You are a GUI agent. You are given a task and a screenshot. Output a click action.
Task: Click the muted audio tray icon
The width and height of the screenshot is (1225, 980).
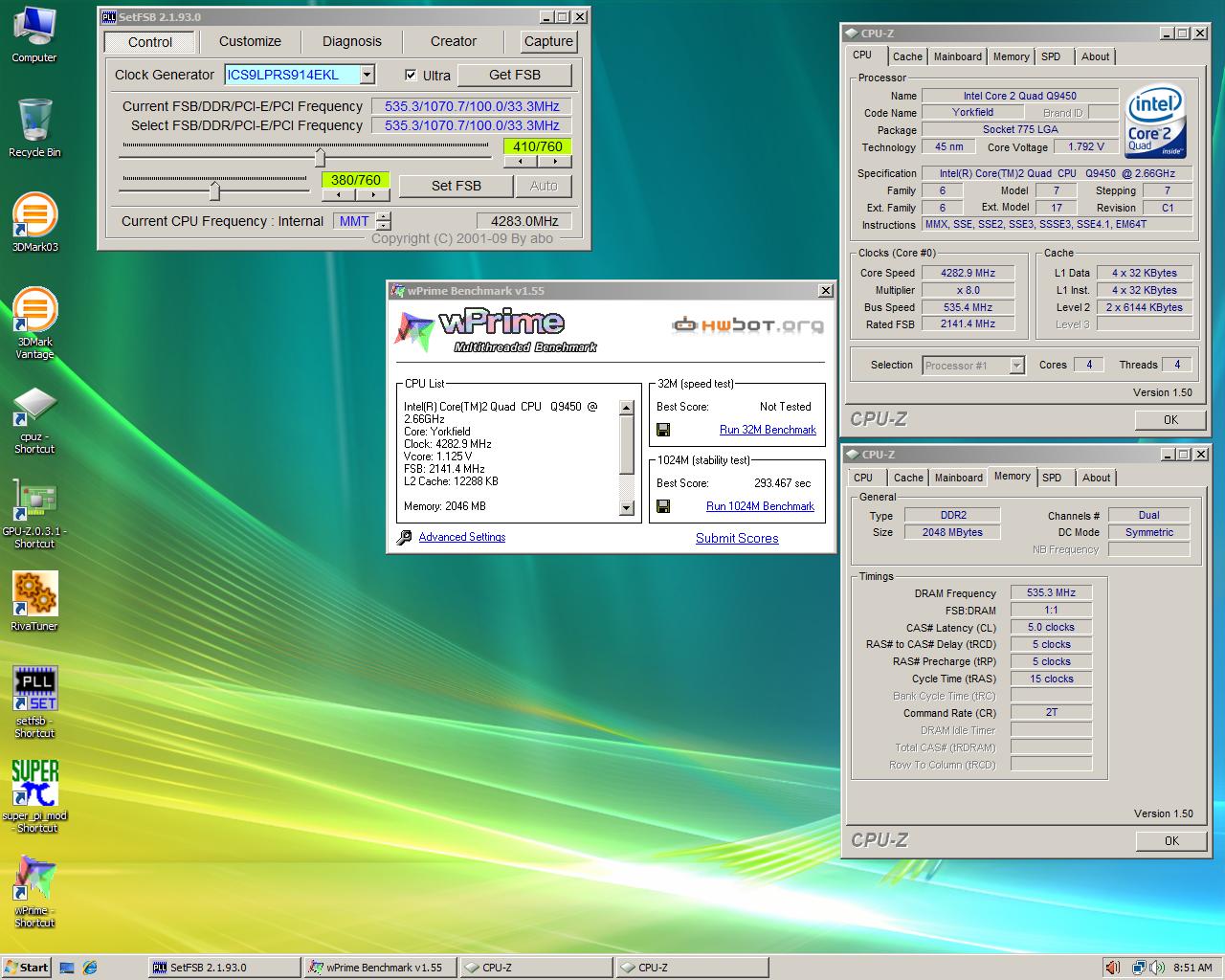click(1112, 968)
